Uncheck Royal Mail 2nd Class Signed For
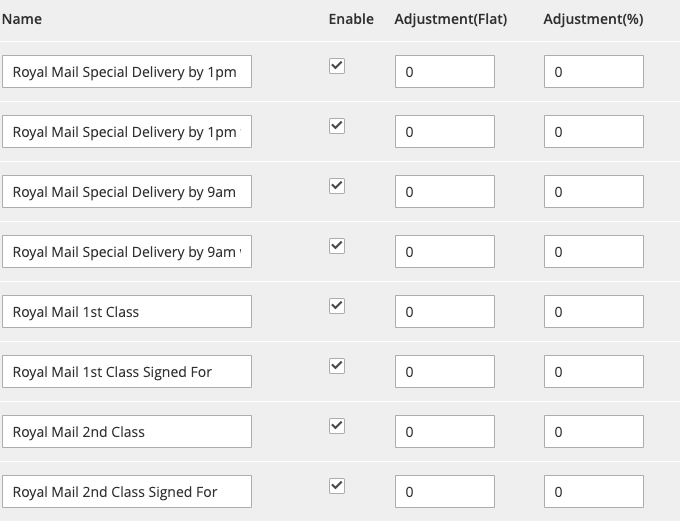This screenshot has width=680, height=522. click(337, 486)
